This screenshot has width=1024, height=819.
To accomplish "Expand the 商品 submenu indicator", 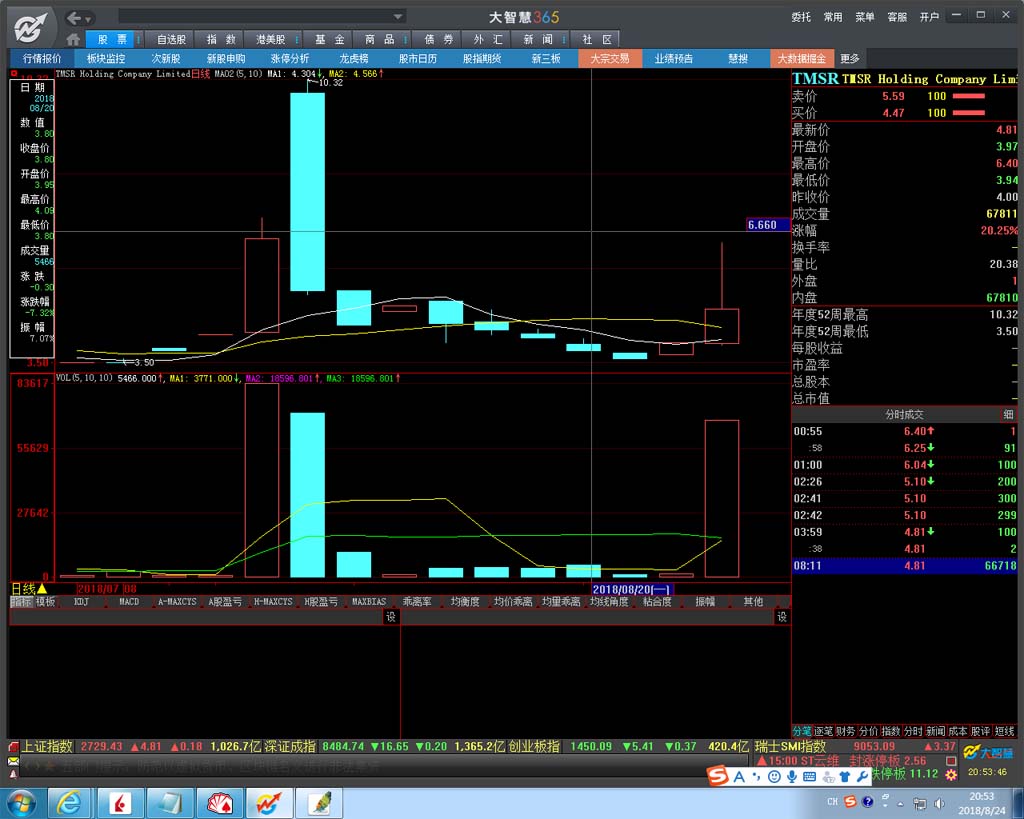I will click(406, 40).
